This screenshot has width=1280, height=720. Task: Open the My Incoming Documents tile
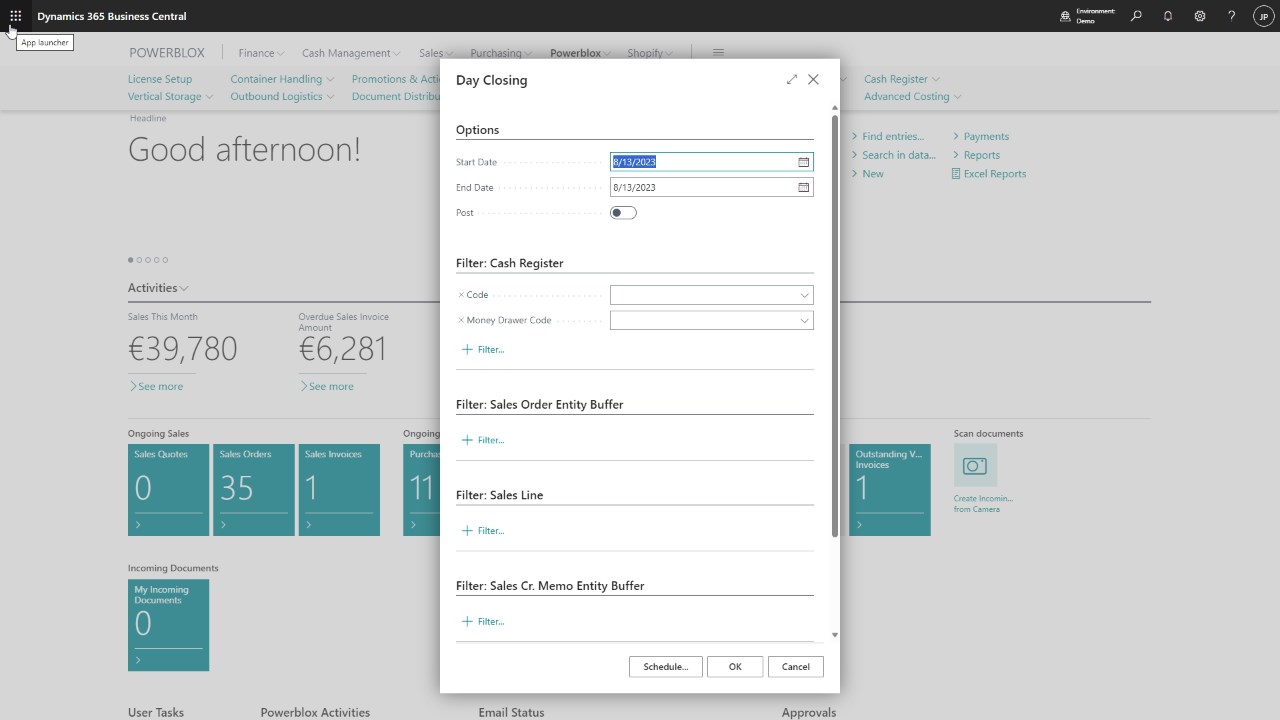(x=168, y=625)
